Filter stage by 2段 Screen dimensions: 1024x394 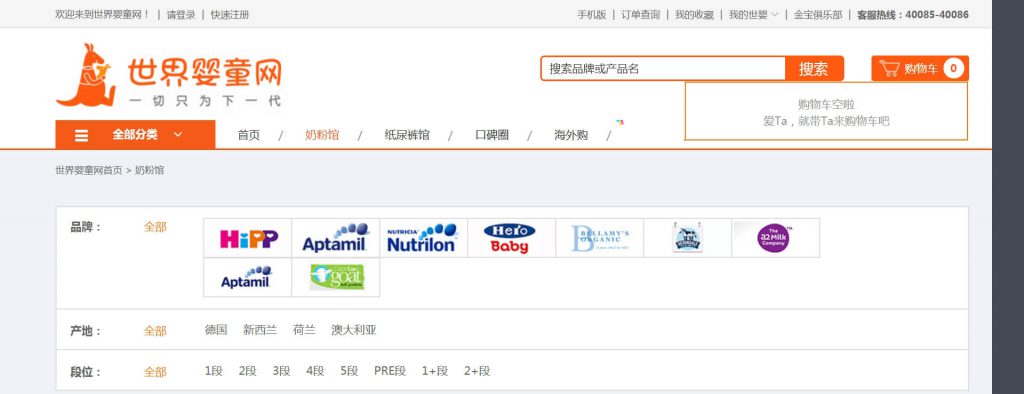(248, 371)
